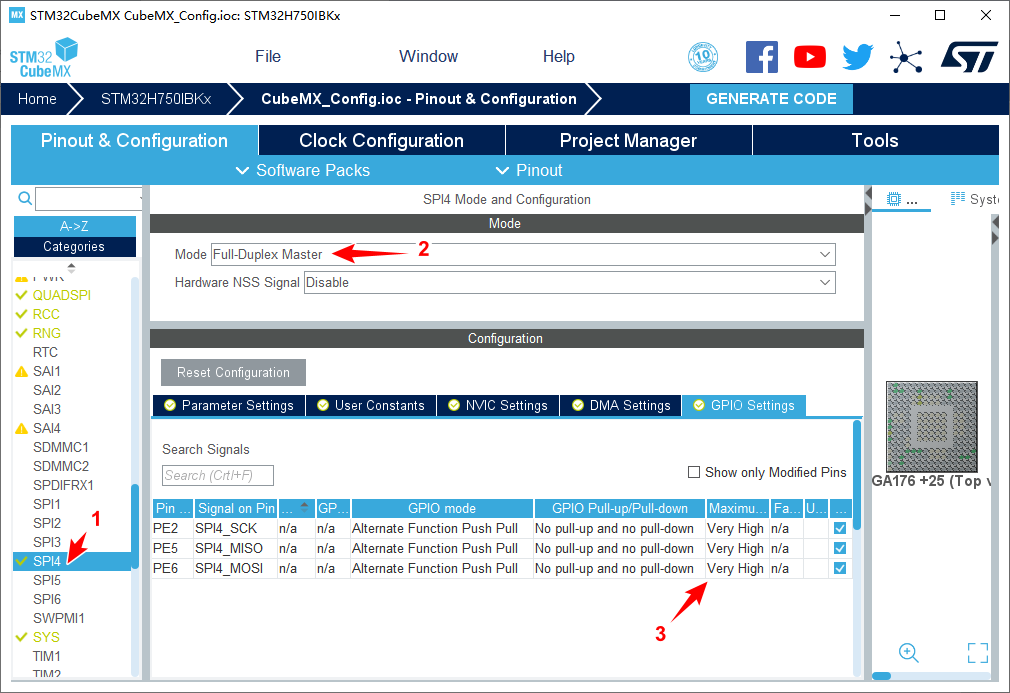Viewport: 1010px width, 693px height.
Task: Click the 10th anniversary badge icon
Action: (703, 57)
